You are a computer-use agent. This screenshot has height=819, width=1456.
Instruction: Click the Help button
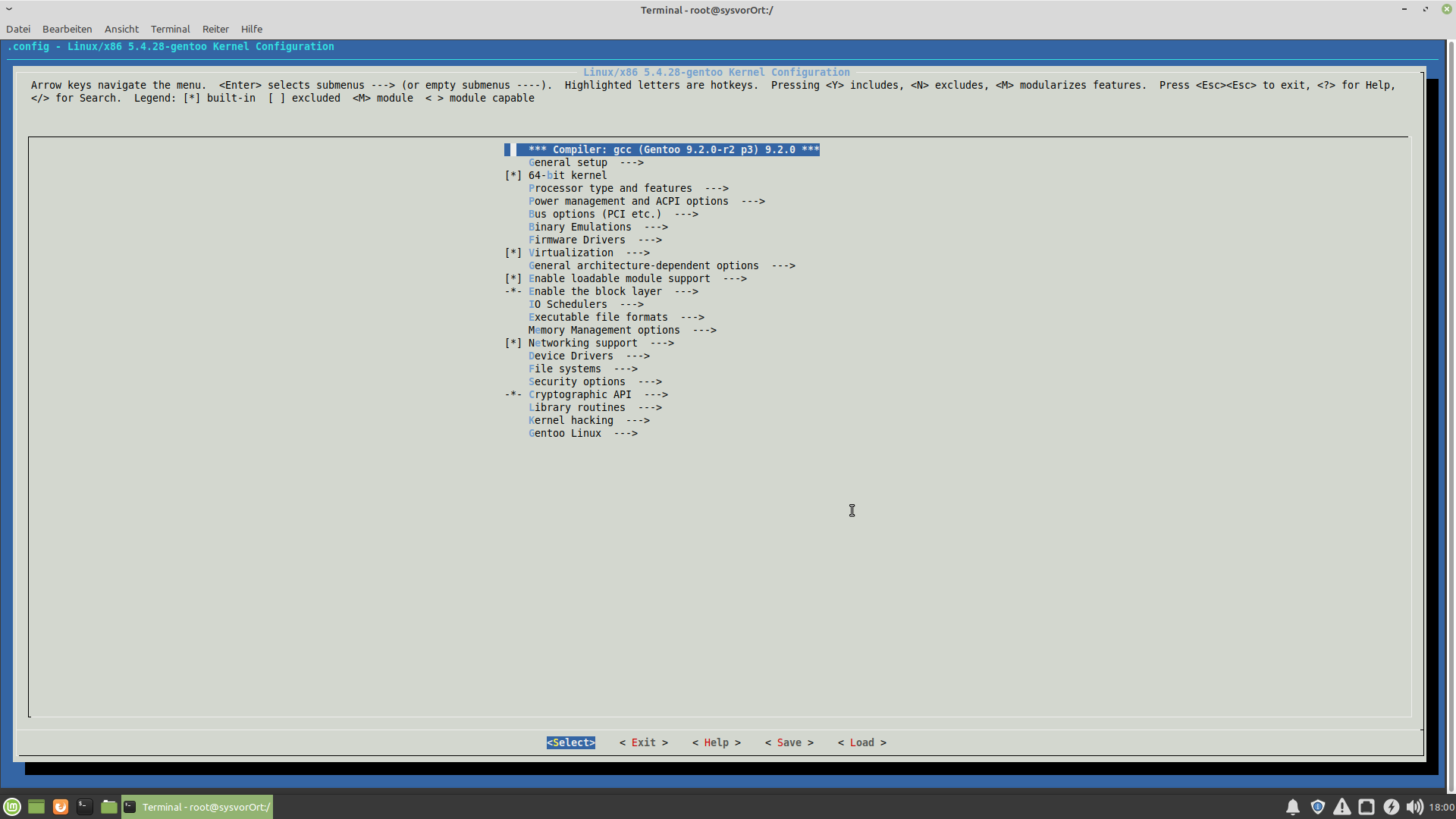tap(717, 742)
